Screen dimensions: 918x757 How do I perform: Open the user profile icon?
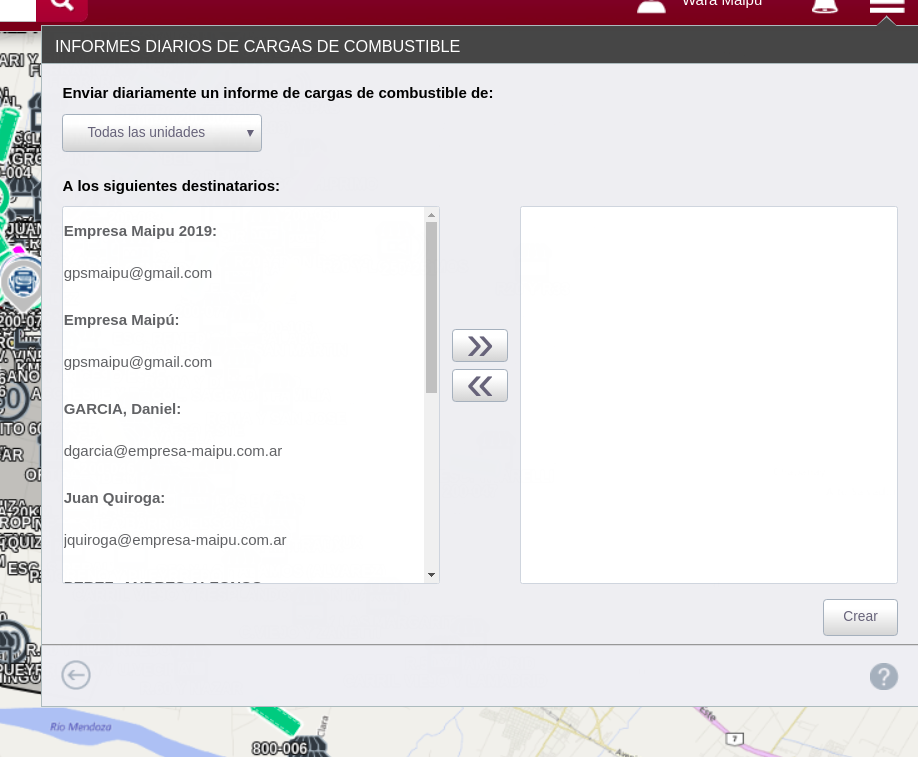(x=651, y=6)
